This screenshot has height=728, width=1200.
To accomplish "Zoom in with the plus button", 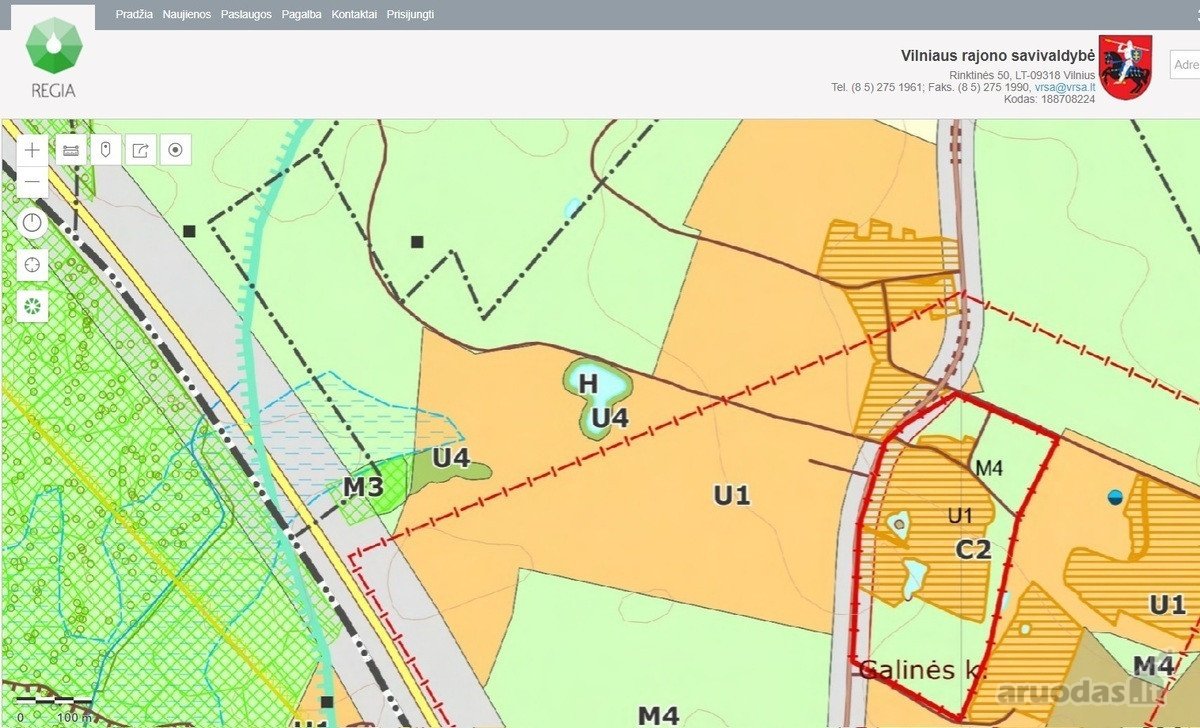I will (33, 150).
